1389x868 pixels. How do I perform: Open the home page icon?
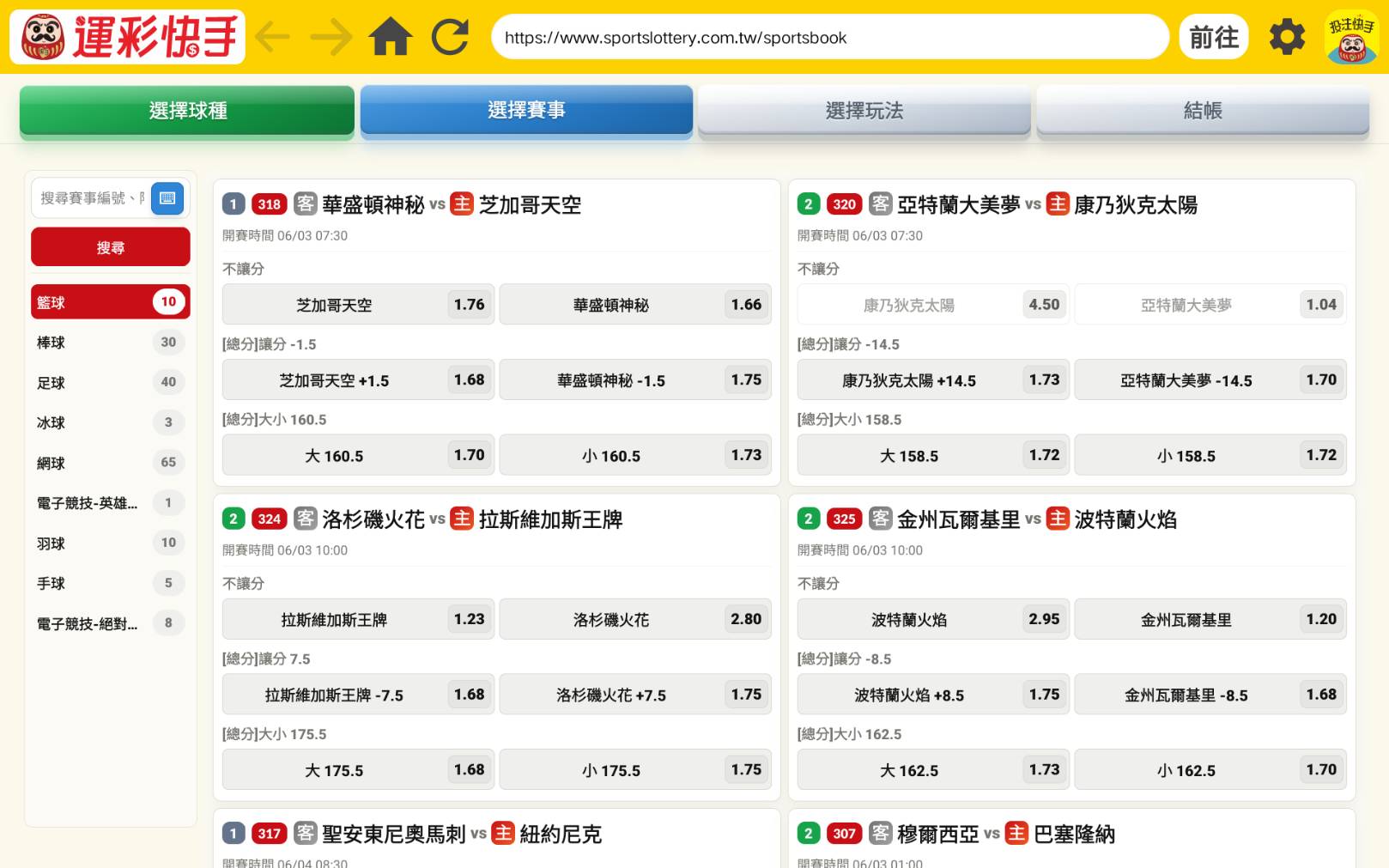tap(391, 37)
